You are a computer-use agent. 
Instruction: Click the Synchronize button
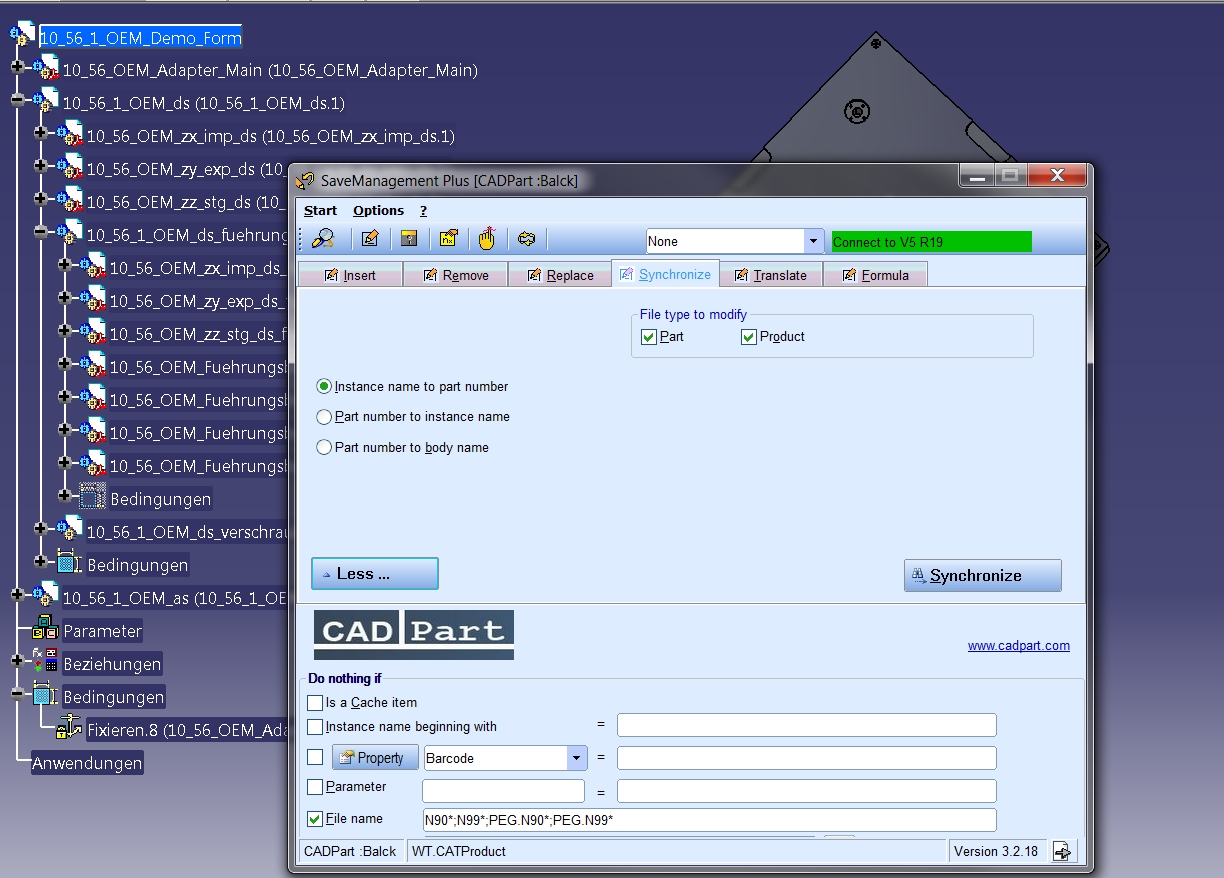point(983,575)
